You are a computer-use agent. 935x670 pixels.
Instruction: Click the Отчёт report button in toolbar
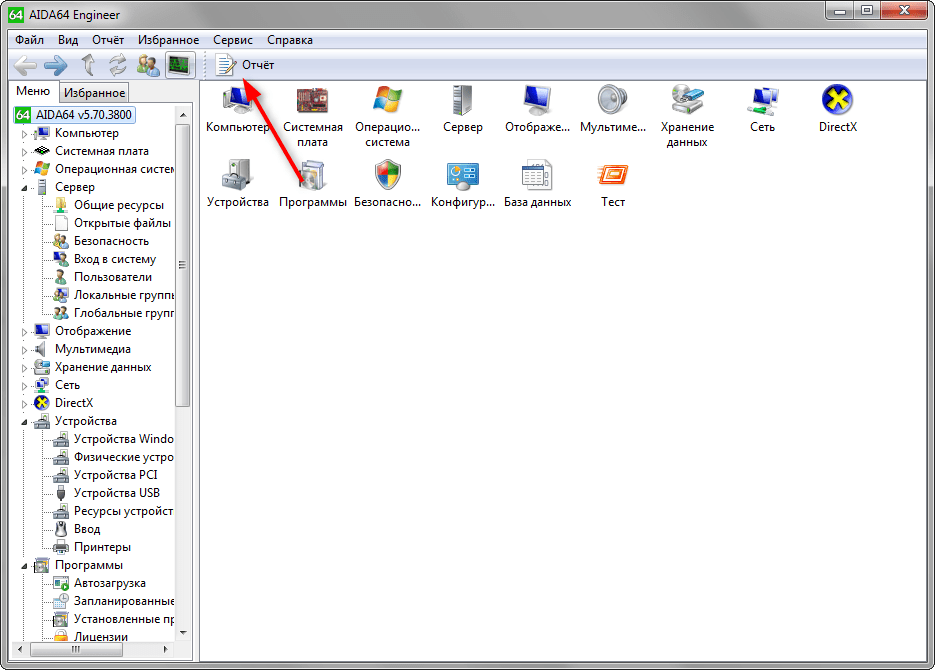point(244,65)
